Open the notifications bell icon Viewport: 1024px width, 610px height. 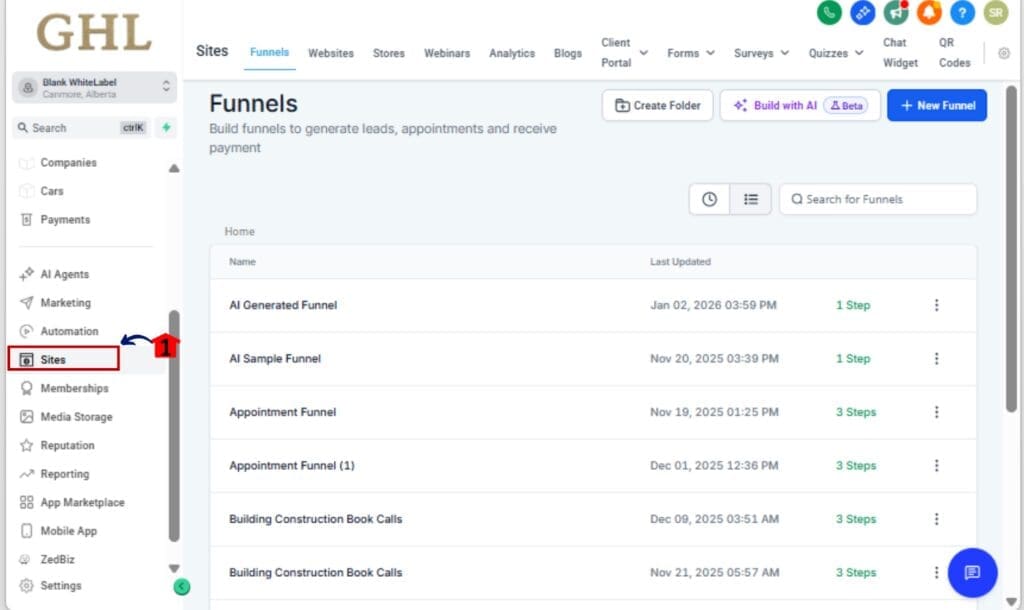coord(928,13)
